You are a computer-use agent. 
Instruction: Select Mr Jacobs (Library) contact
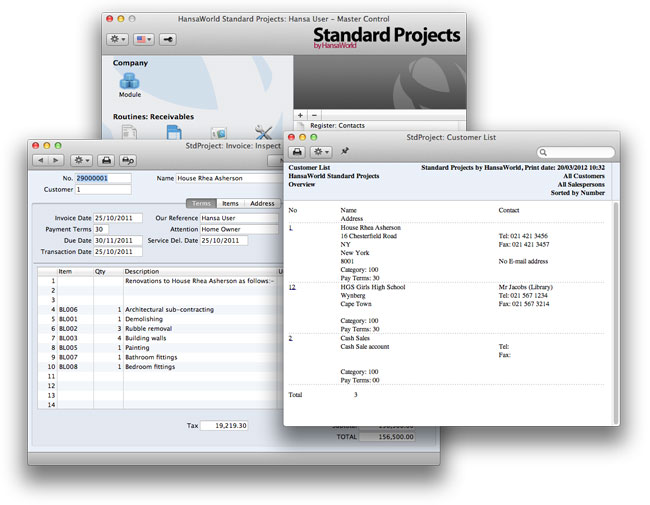click(x=525, y=287)
